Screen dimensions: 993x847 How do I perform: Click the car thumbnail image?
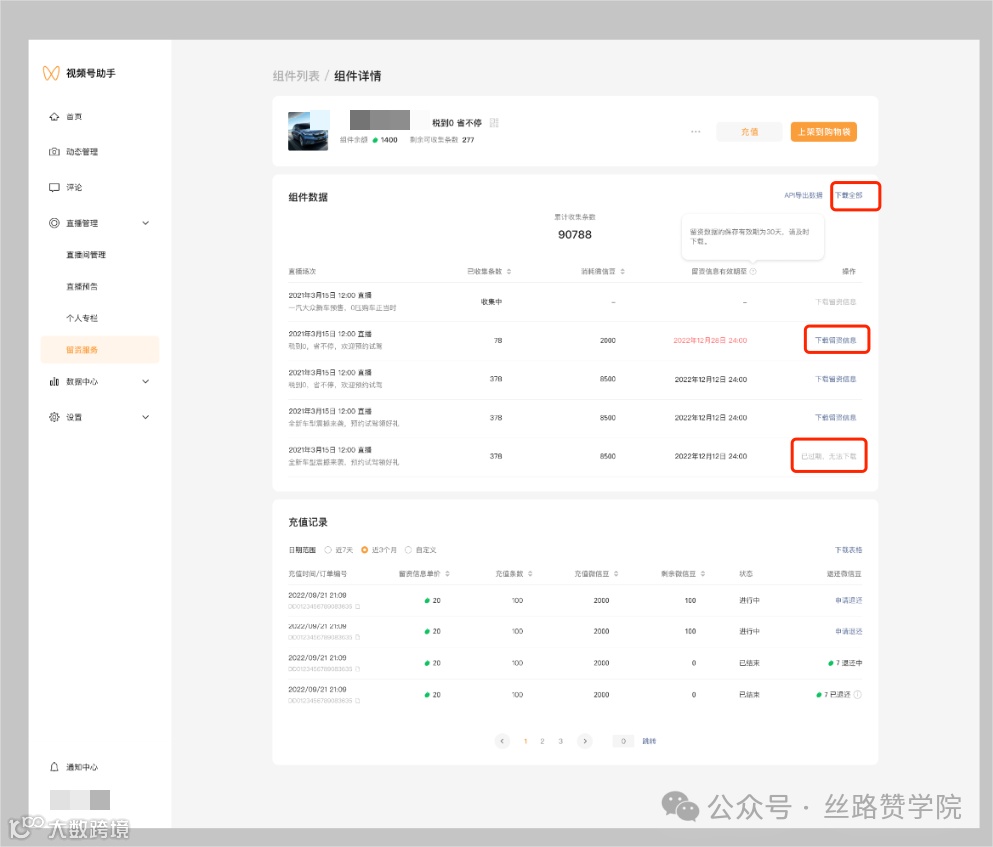pos(308,131)
